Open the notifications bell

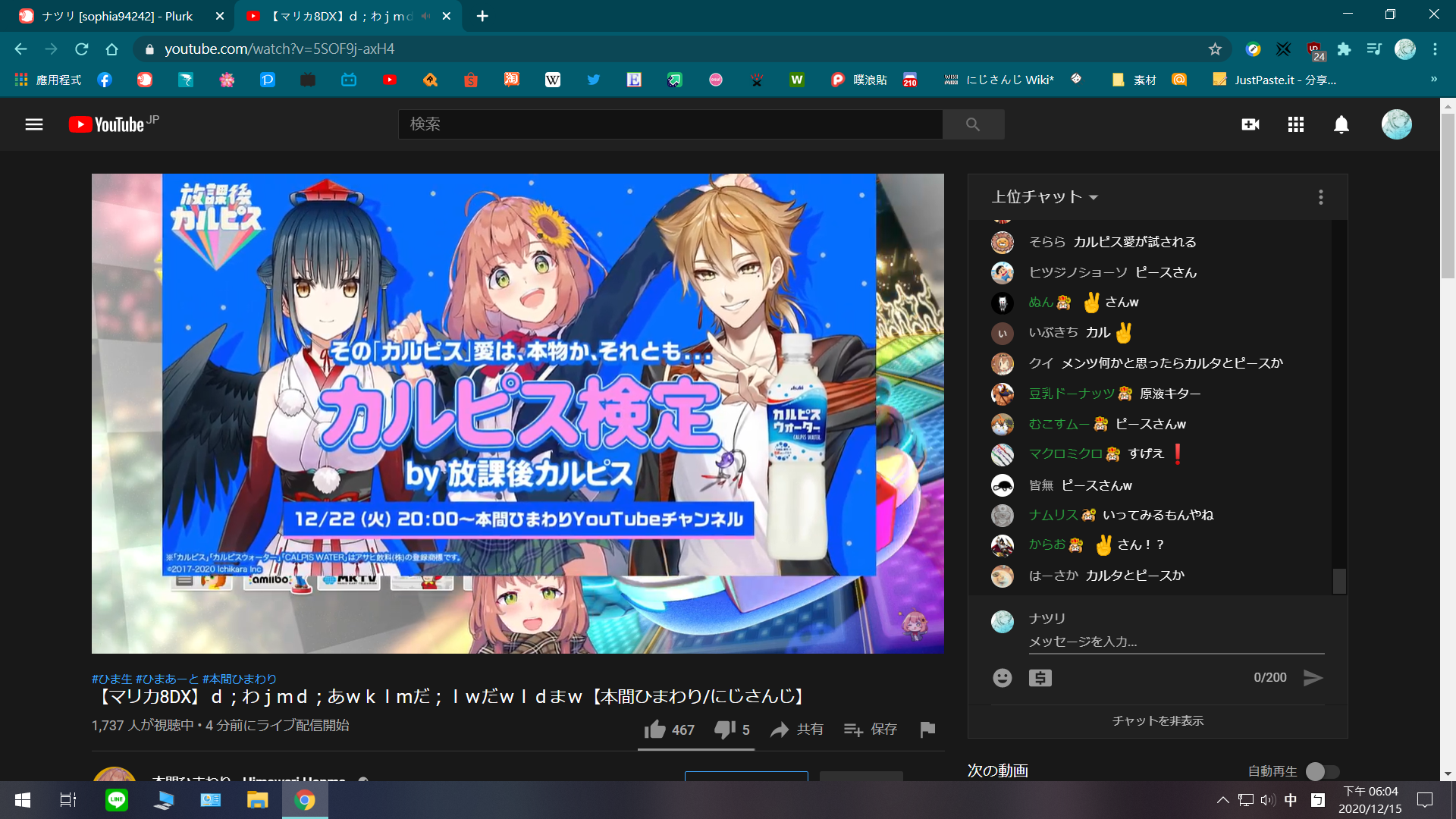coord(1341,124)
